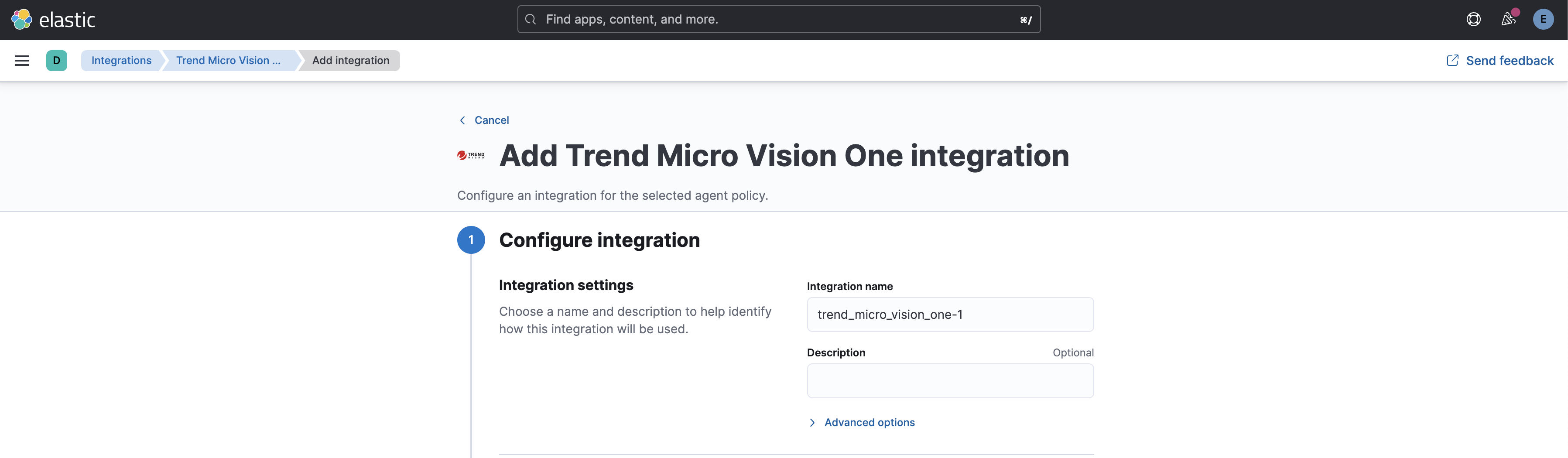Click the Integration settings heading
The width and height of the screenshot is (1568, 458).
[x=566, y=285]
